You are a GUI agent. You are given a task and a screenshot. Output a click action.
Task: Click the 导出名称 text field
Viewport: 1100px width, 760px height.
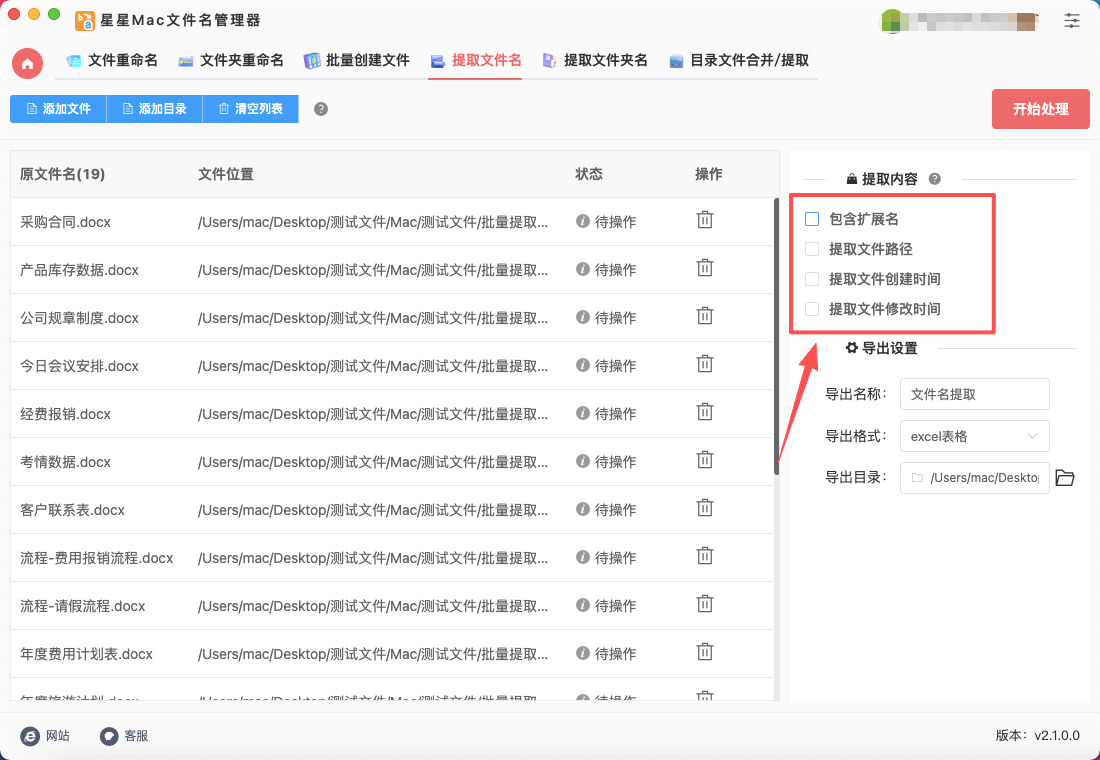(x=974, y=394)
